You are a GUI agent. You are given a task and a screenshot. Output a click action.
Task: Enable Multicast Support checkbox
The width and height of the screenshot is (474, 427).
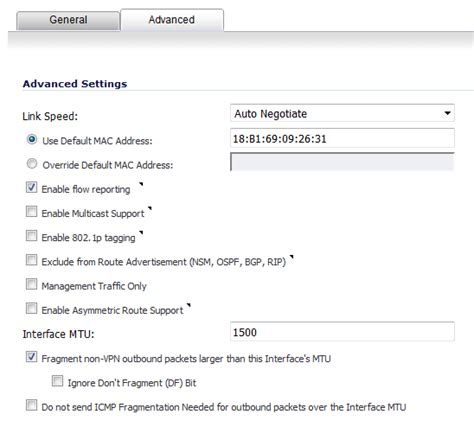pyautogui.click(x=31, y=211)
